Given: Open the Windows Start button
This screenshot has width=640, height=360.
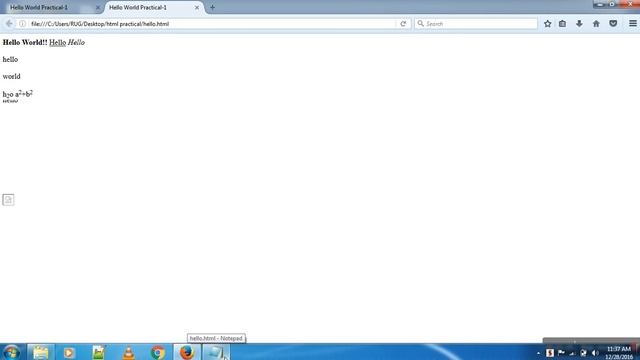Looking at the screenshot, I should pos(11,352).
